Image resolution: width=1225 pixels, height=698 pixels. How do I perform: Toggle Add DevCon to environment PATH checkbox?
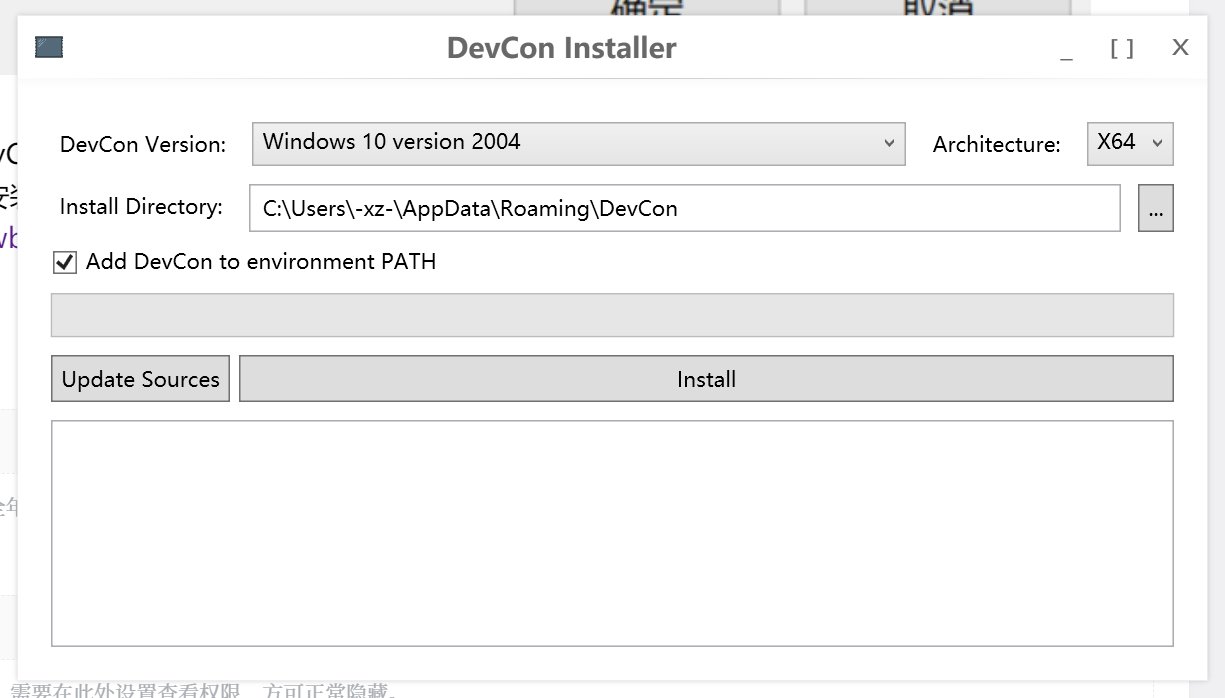65,262
